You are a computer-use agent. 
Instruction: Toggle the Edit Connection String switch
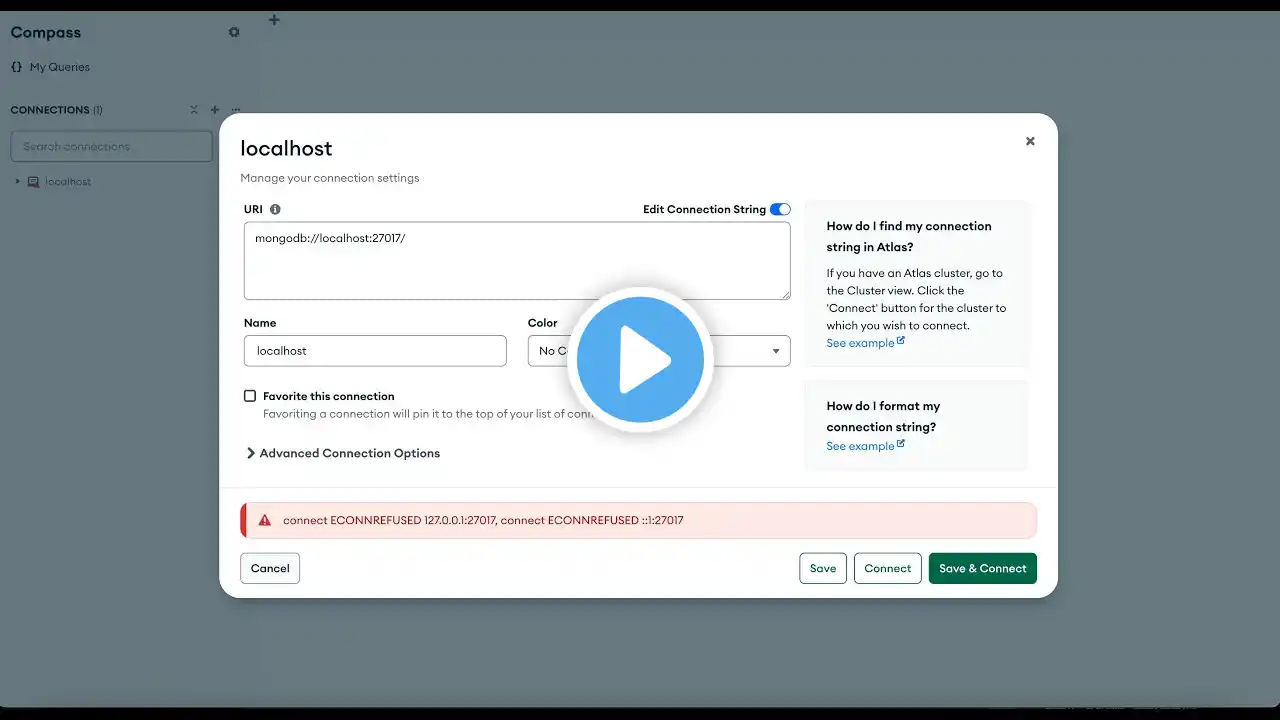tap(780, 209)
